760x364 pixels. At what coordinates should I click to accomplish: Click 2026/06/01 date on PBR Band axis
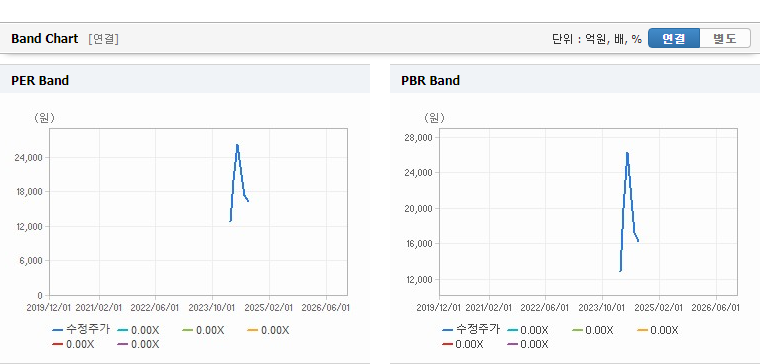[716, 308]
